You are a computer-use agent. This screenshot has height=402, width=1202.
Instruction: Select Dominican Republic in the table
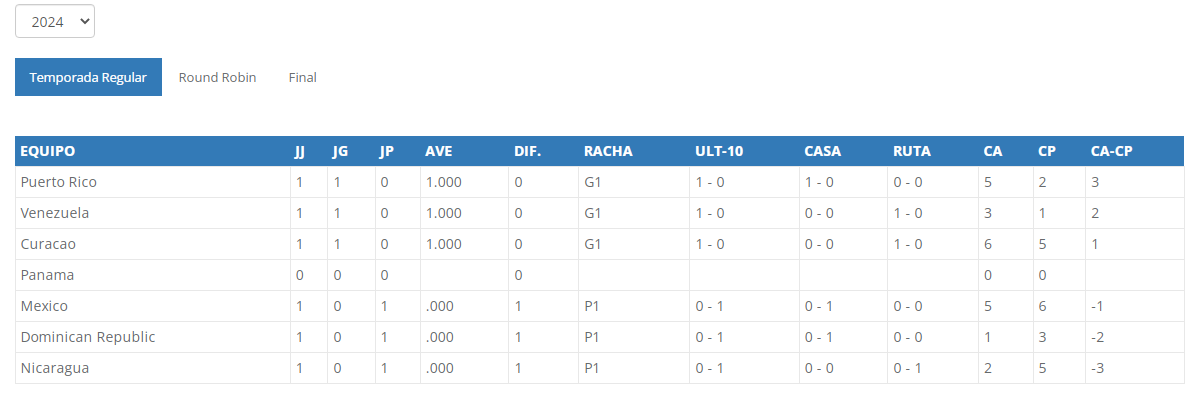coord(88,337)
